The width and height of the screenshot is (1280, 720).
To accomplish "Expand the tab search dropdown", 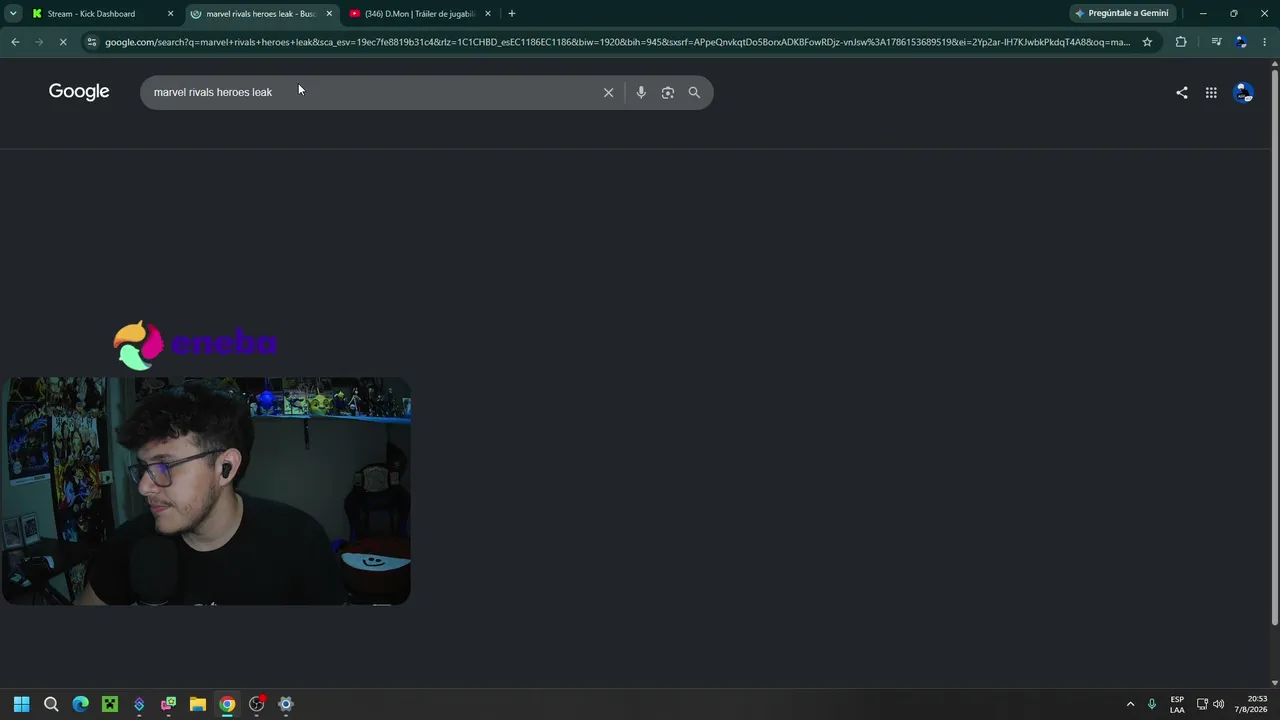I will point(13,14).
